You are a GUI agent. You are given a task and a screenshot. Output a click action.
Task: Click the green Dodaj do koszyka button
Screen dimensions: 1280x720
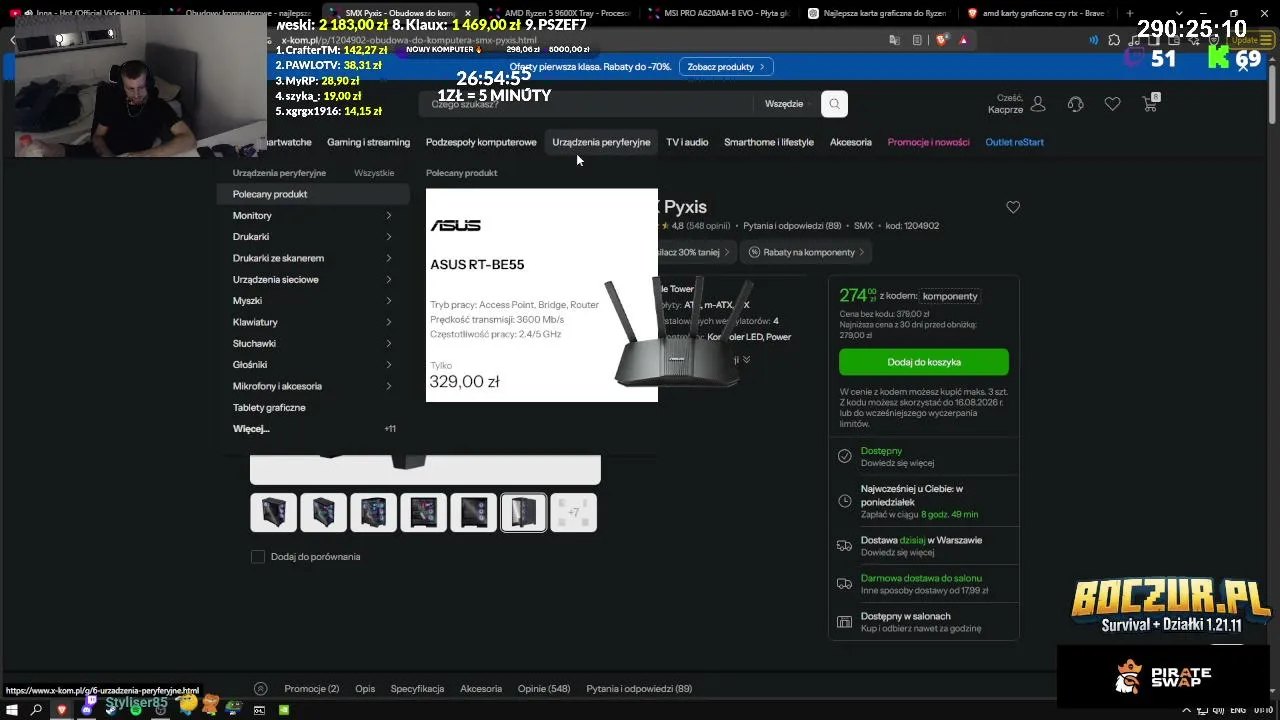(x=924, y=362)
